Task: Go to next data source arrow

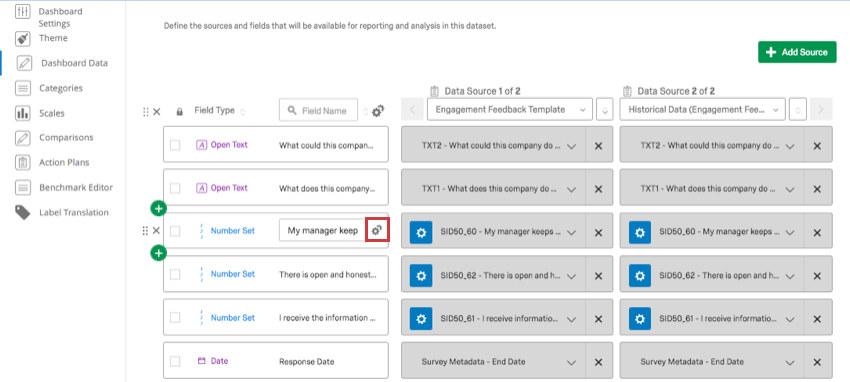Action: [x=821, y=109]
